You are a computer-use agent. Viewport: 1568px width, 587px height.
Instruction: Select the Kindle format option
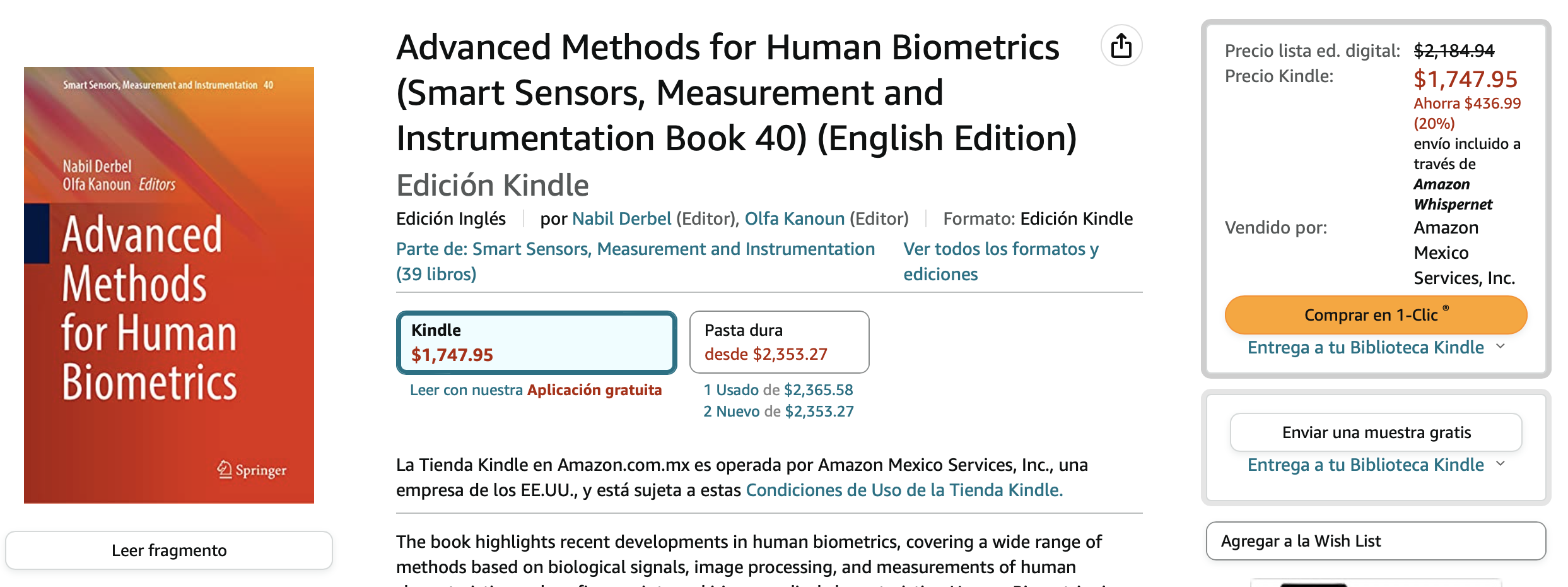coord(536,342)
